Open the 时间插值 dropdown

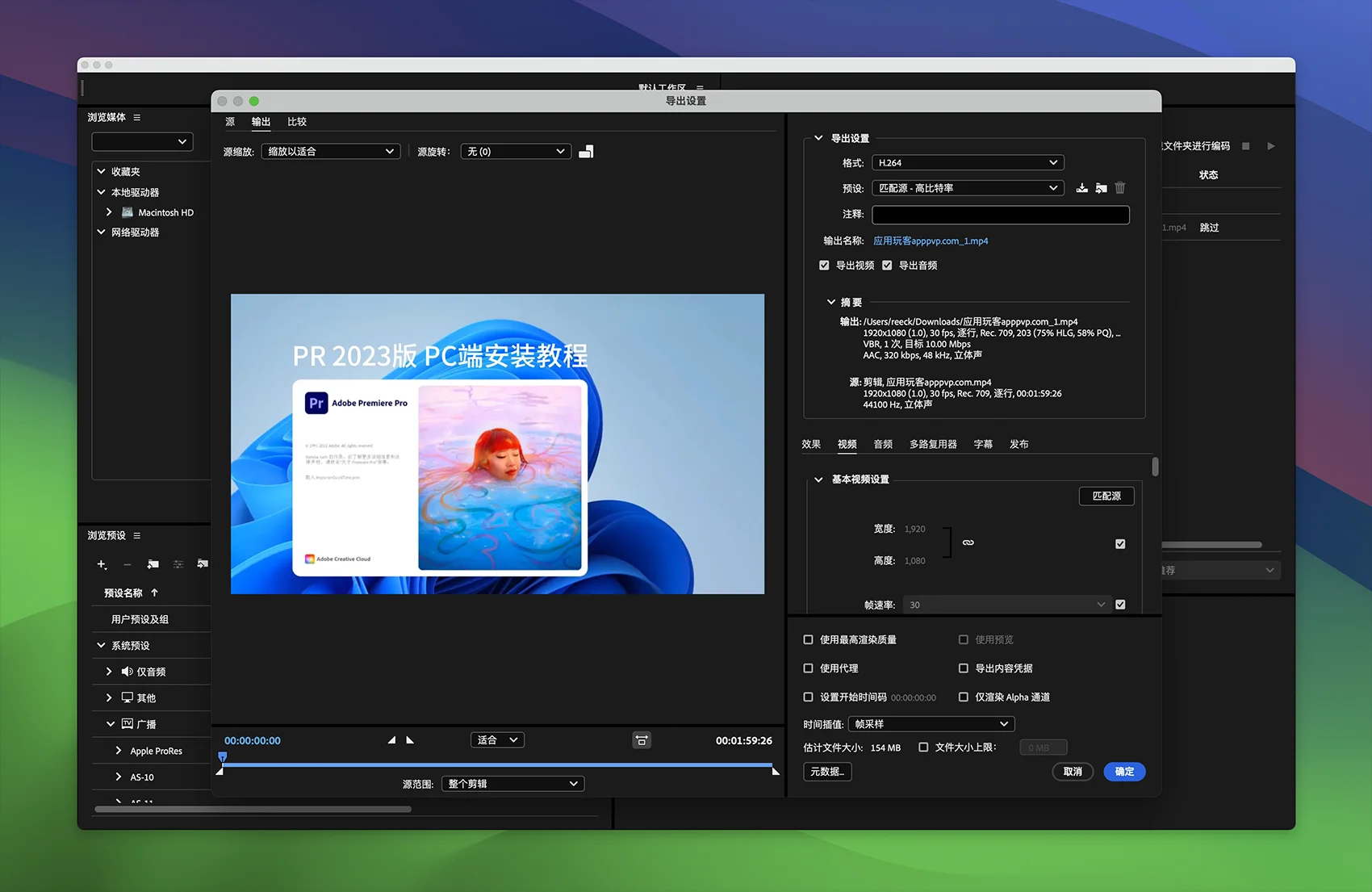tap(931, 724)
